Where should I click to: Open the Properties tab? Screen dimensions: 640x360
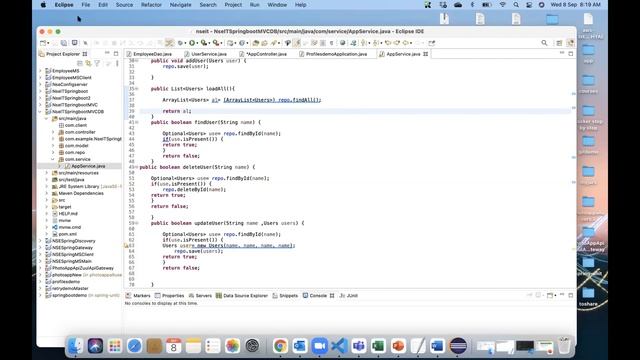click(169, 296)
